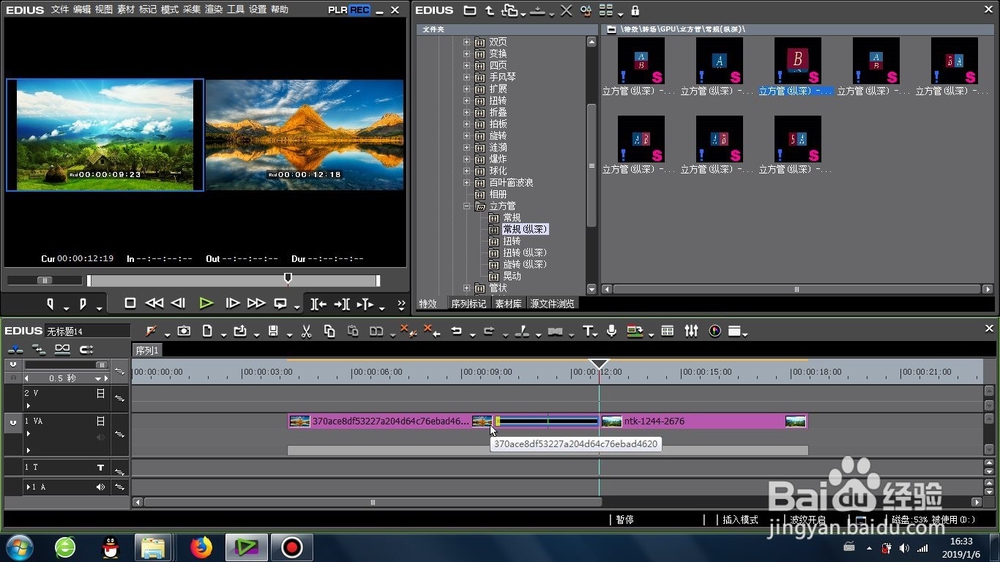The image size is (1000, 562).
Task: Click the Ripple Delete icon
Action: (432, 330)
